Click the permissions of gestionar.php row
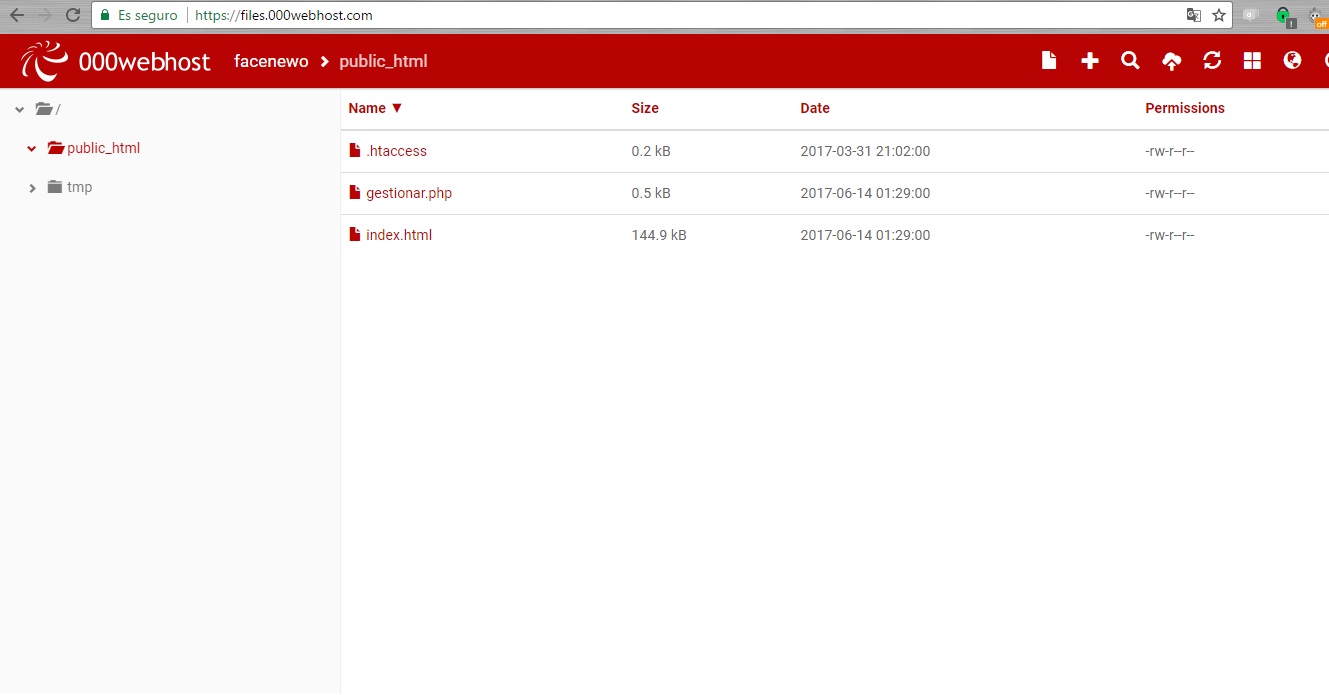The image size is (1329, 695). 1170,193
